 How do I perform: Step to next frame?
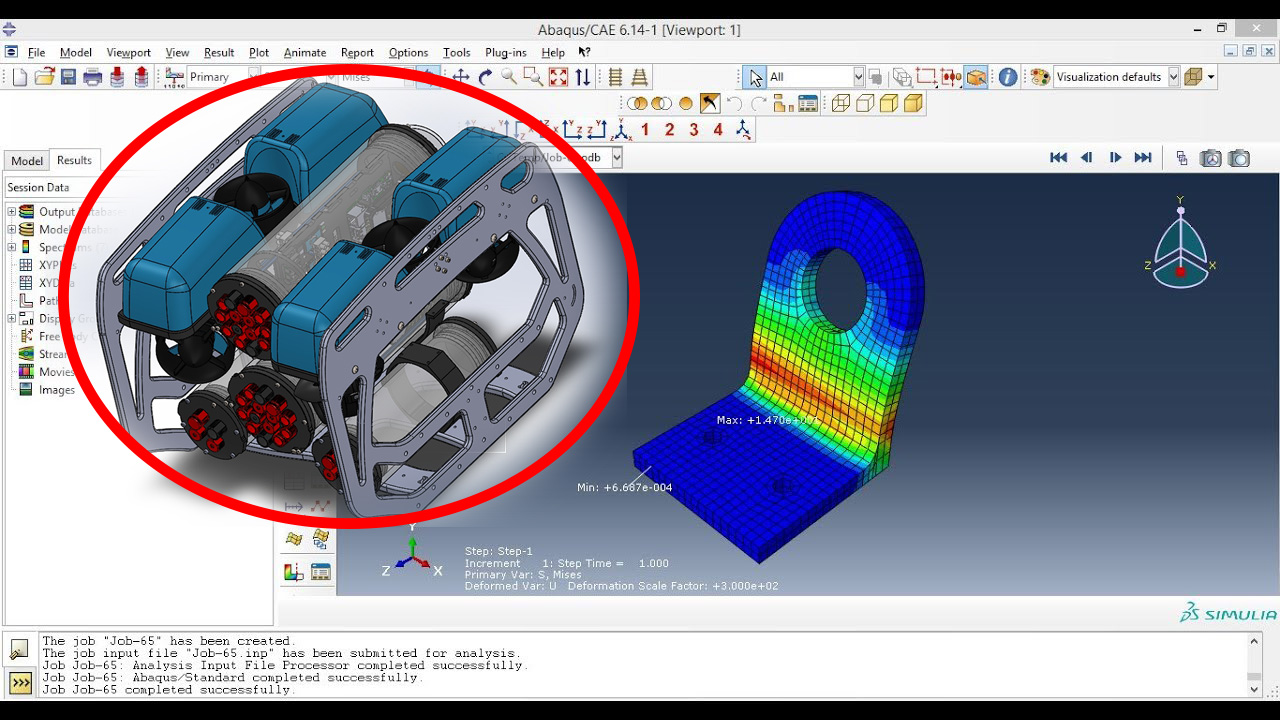coord(1115,158)
